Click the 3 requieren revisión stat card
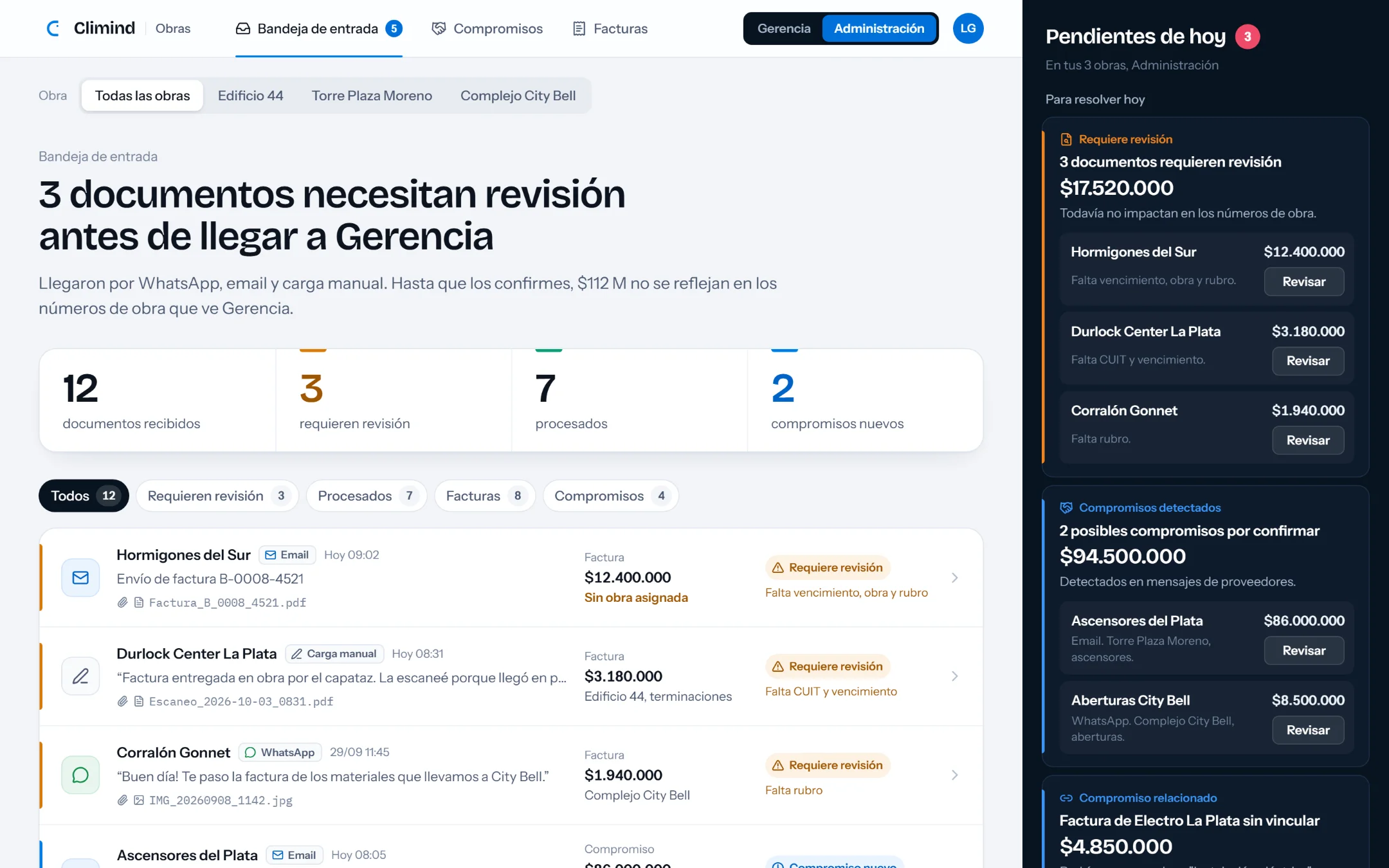1389x868 pixels. [394, 400]
